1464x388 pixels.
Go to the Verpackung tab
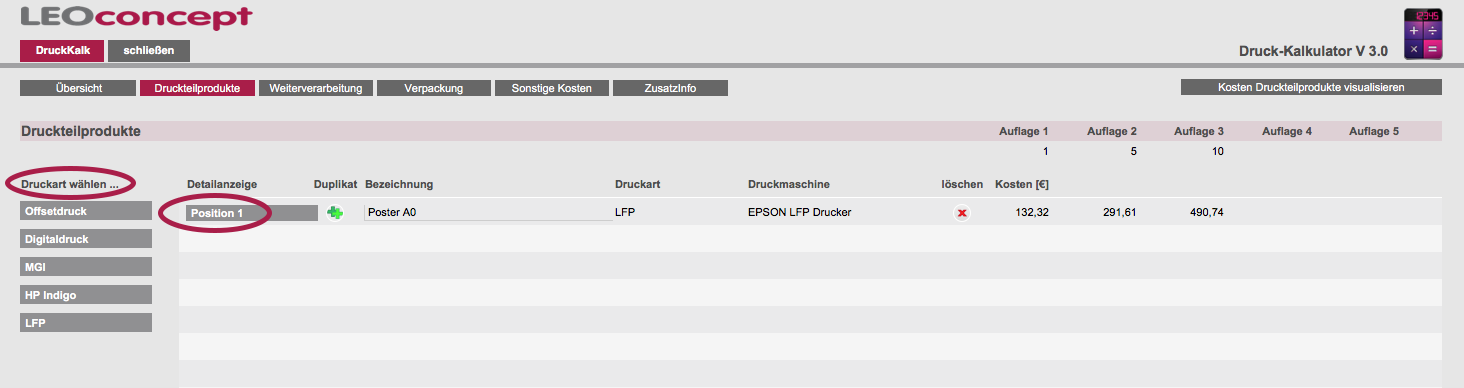click(x=434, y=88)
